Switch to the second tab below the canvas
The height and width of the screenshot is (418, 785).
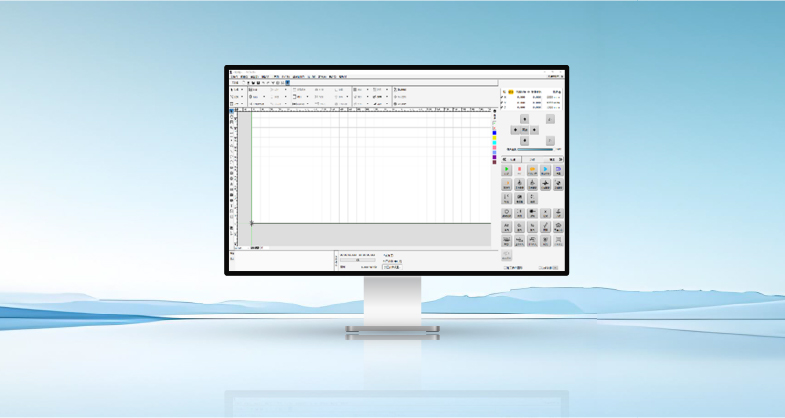(255, 246)
